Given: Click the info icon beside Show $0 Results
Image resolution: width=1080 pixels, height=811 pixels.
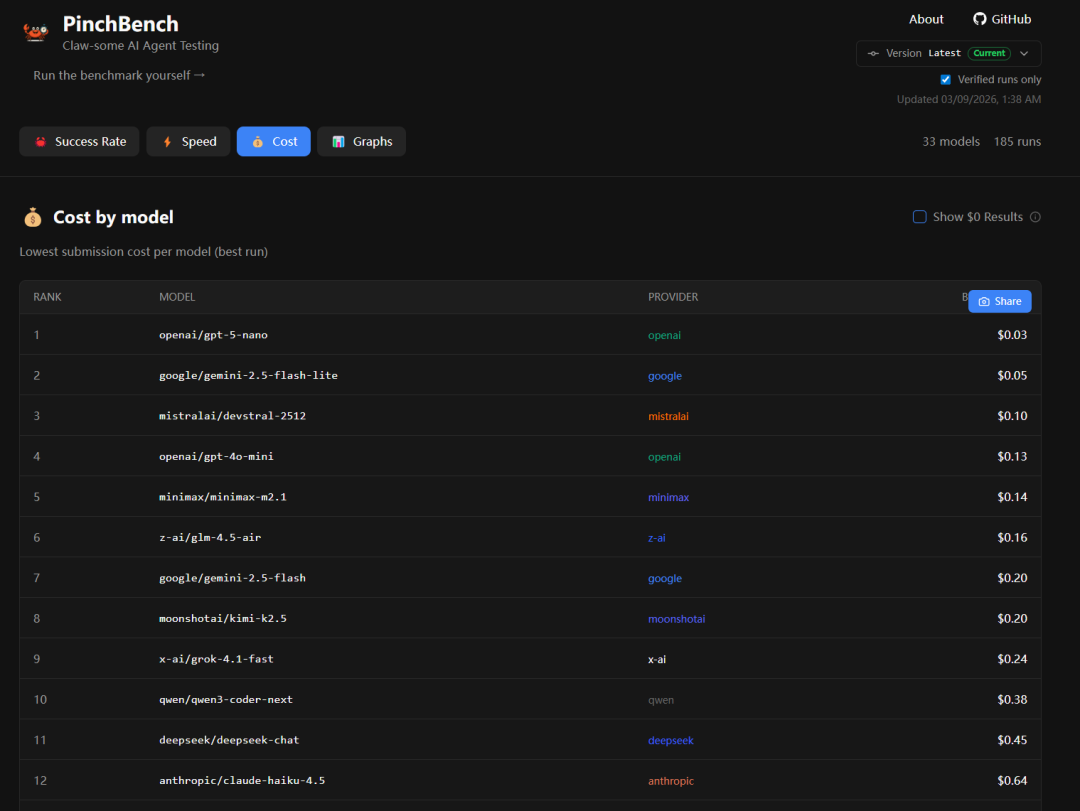Looking at the screenshot, I should (1035, 217).
